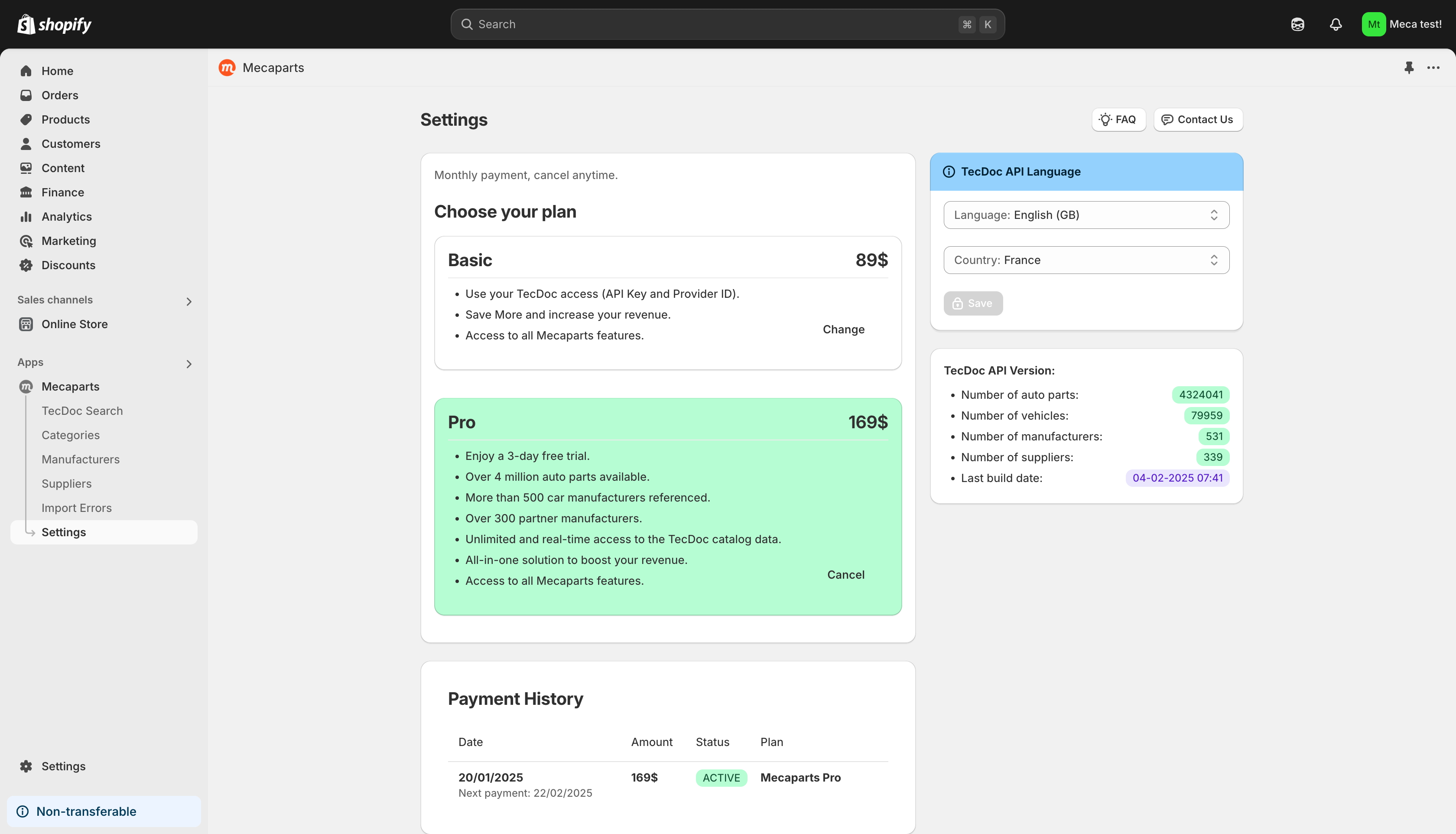Click the 04-02-2025 07:41 build date
1456x834 pixels.
coord(1177,478)
